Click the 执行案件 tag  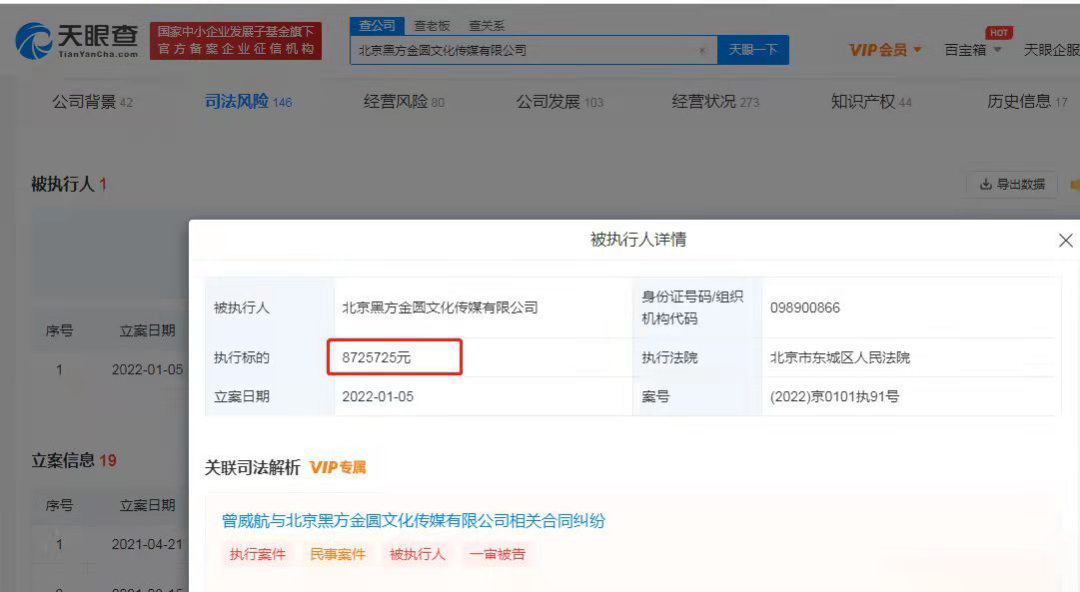tap(257, 554)
